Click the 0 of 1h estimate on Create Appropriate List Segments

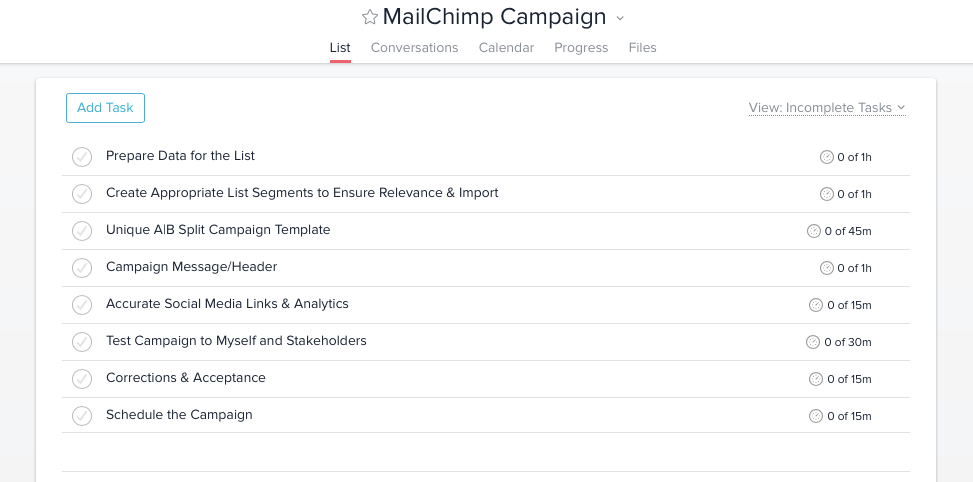[x=854, y=194]
